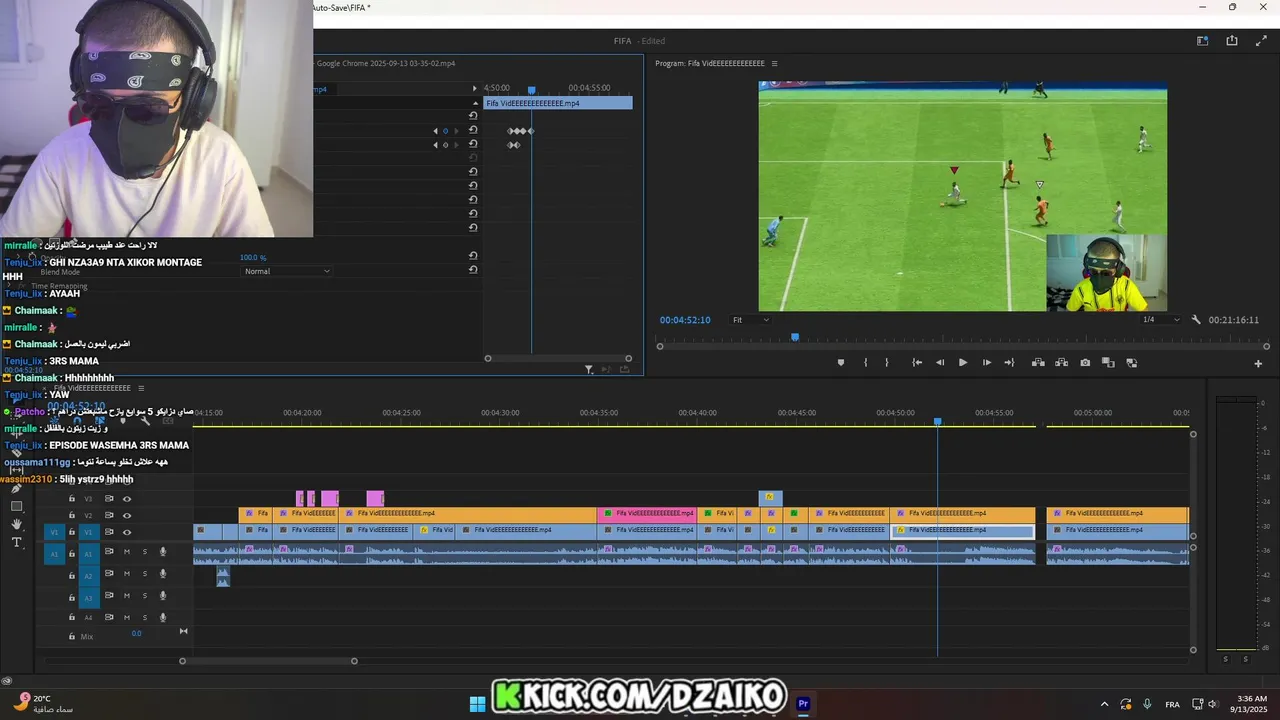Toggle the A1 source patch button

pos(54,553)
